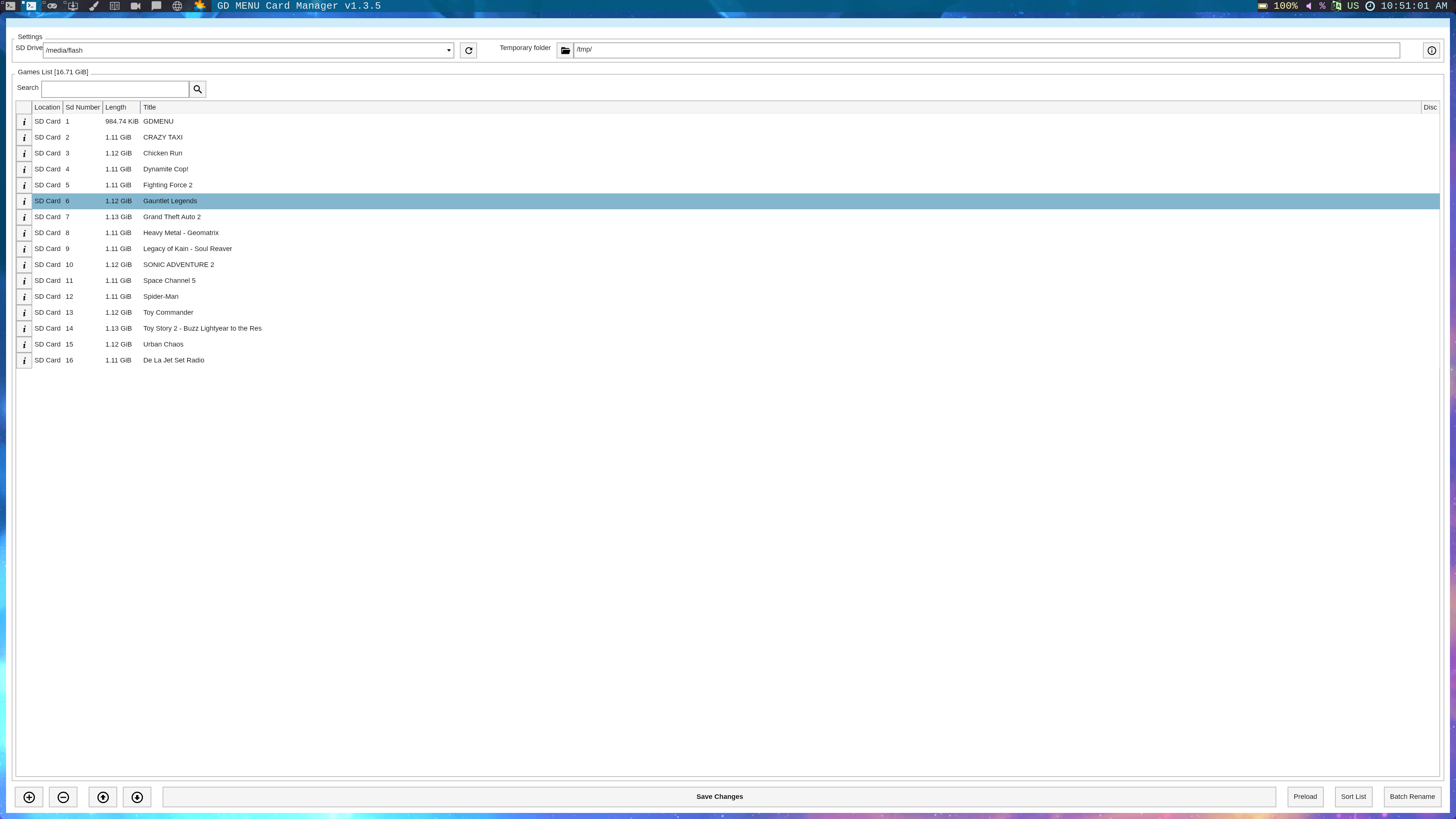1456x819 pixels.
Task: Sort by Sd Number column header
Action: coord(83,107)
